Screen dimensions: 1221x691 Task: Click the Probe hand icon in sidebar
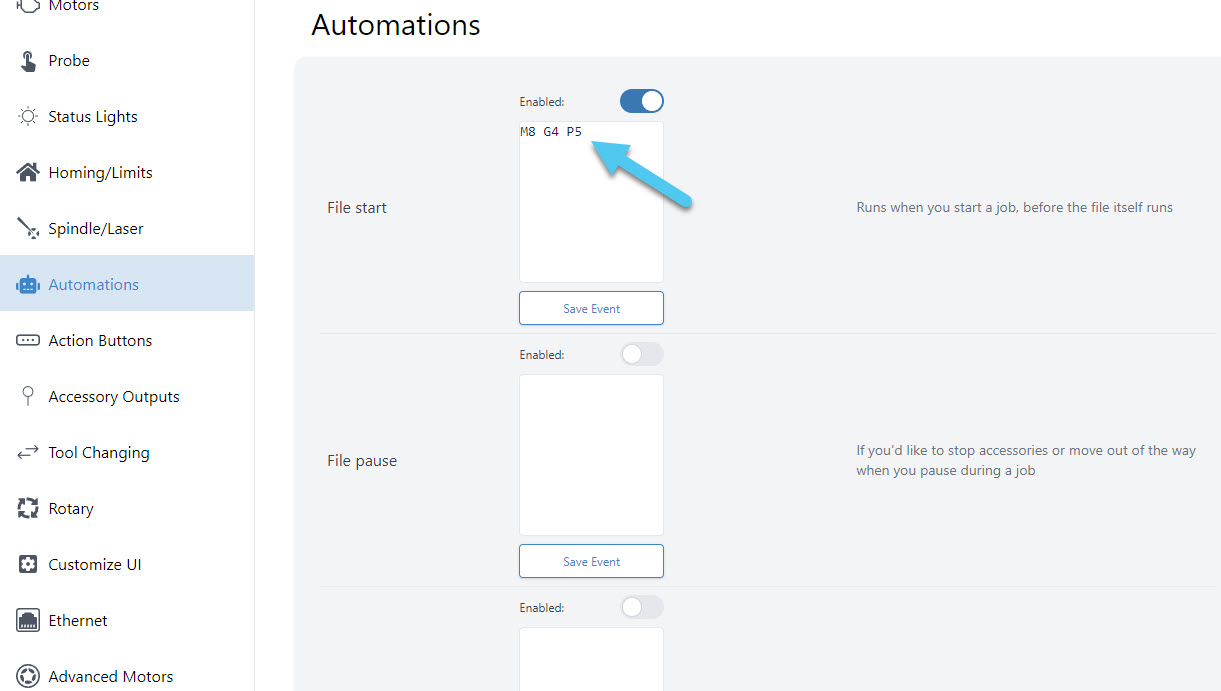point(28,61)
